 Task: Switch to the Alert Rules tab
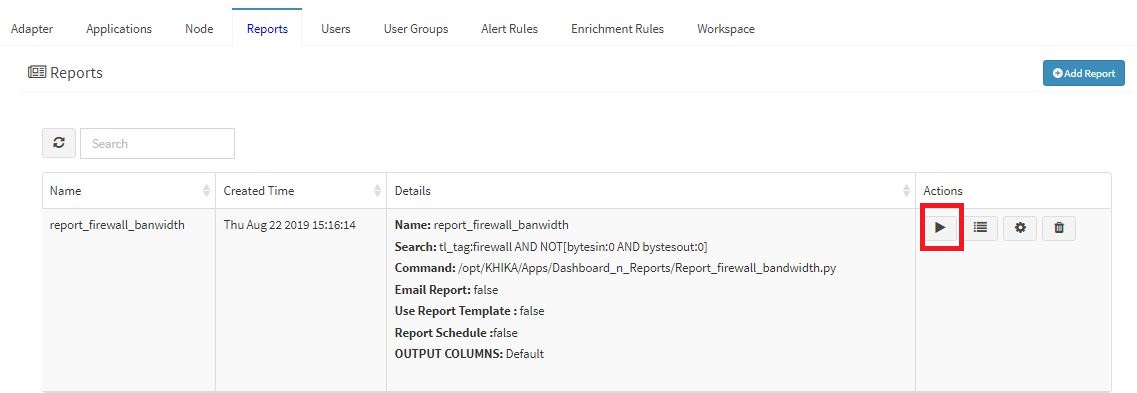(509, 29)
